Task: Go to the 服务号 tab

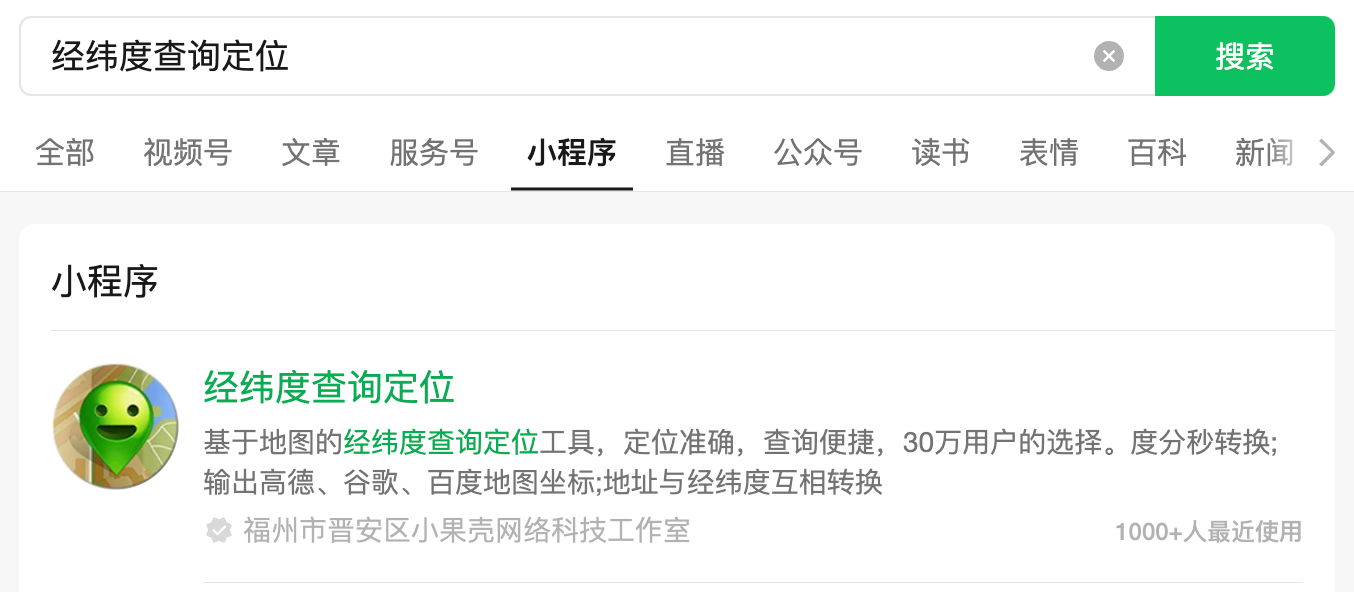Action: click(x=434, y=153)
